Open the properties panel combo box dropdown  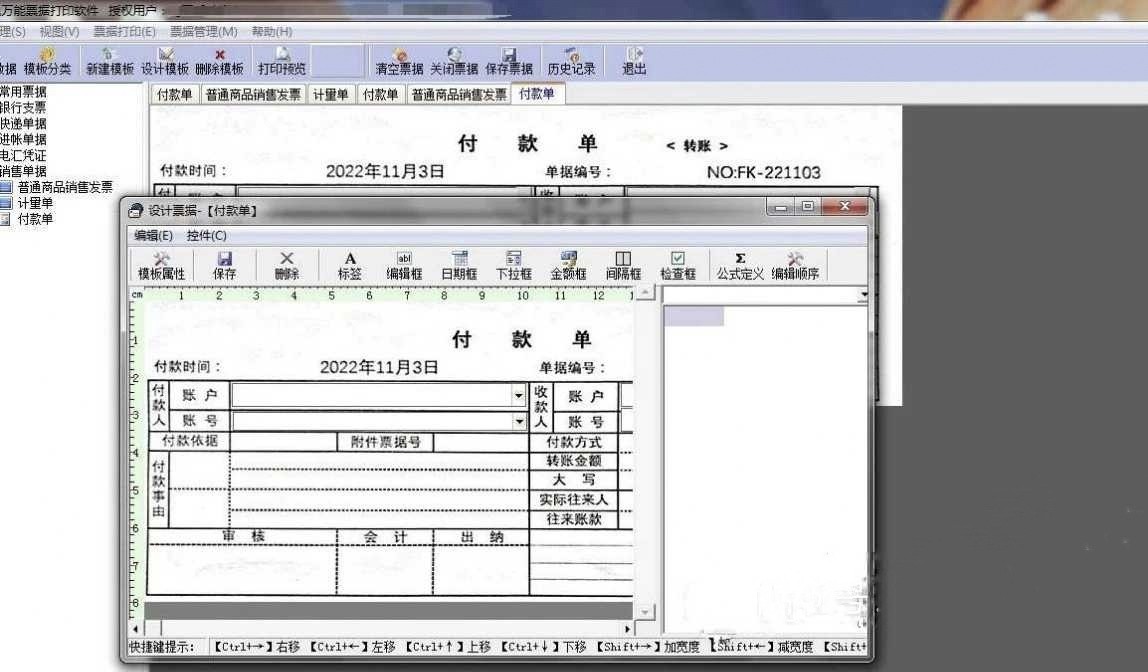[x=863, y=295]
